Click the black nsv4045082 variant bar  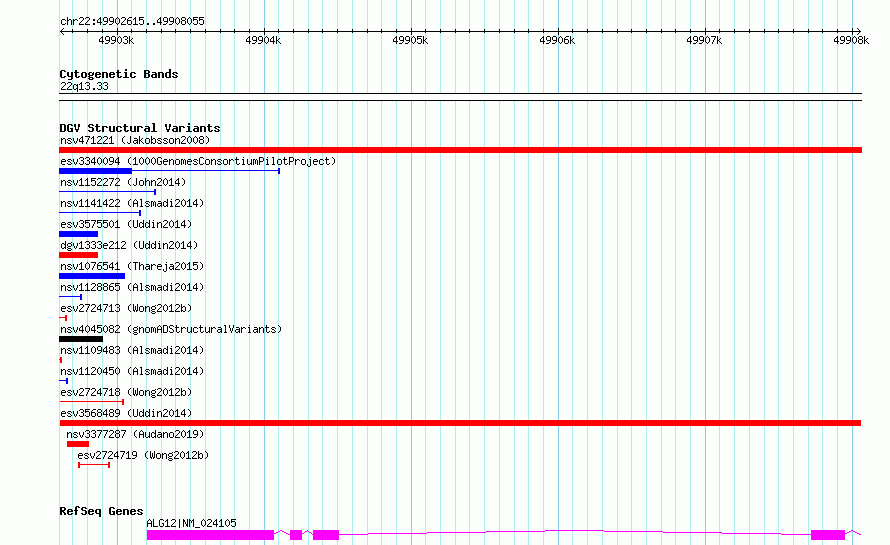(81, 339)
